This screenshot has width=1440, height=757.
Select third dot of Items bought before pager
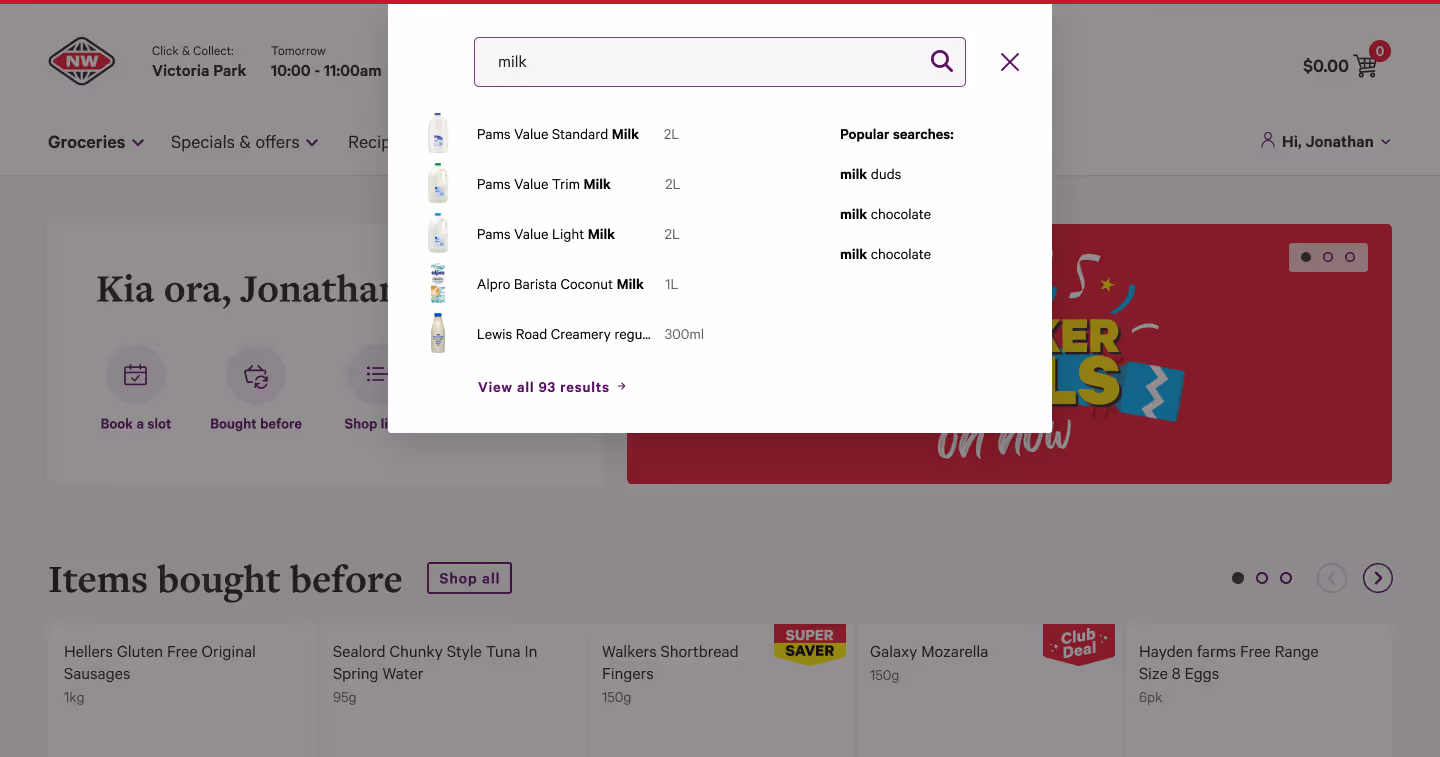[x=1286, y=578]
